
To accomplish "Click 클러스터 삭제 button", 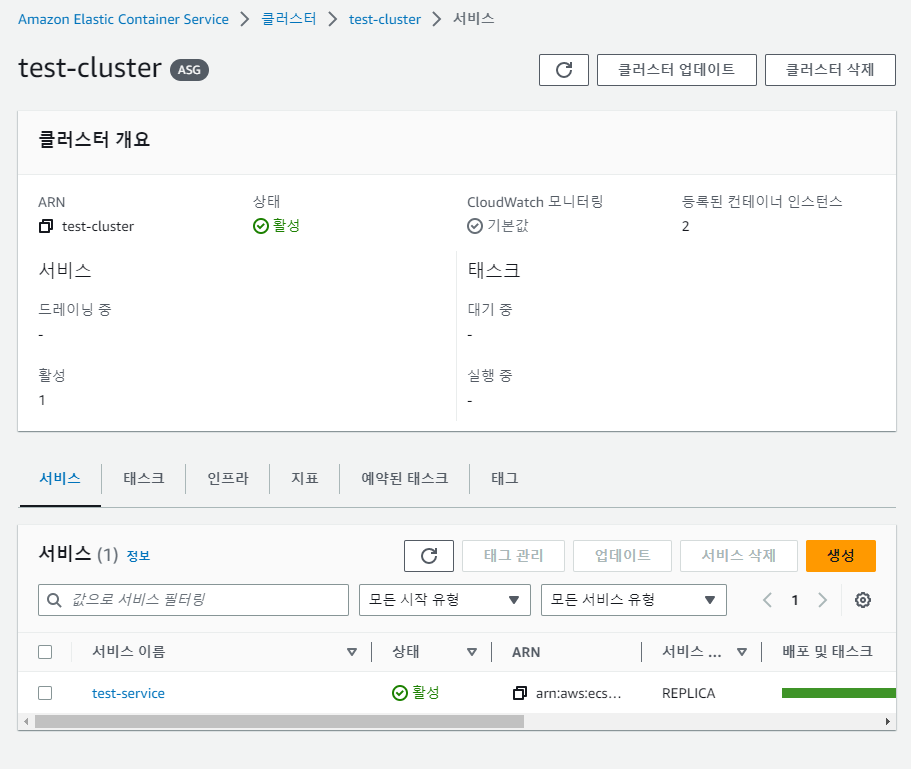I will tap(830, 70).
